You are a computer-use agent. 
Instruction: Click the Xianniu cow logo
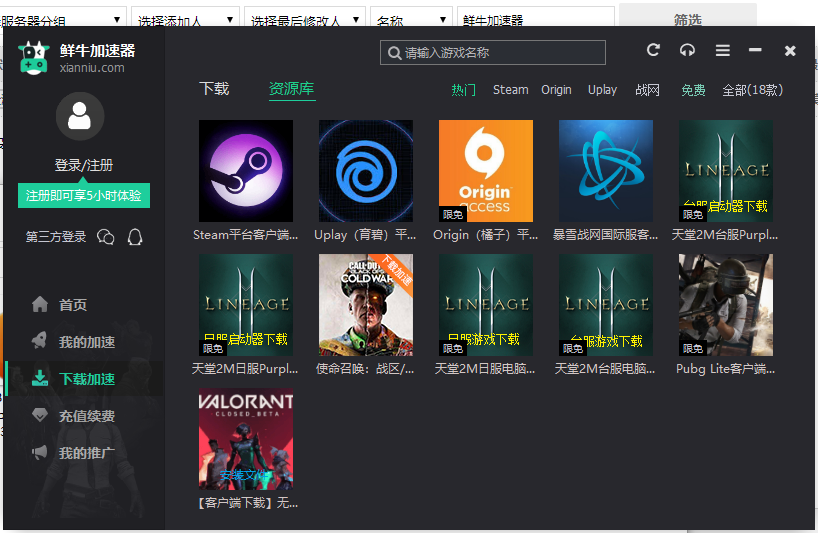34,58
